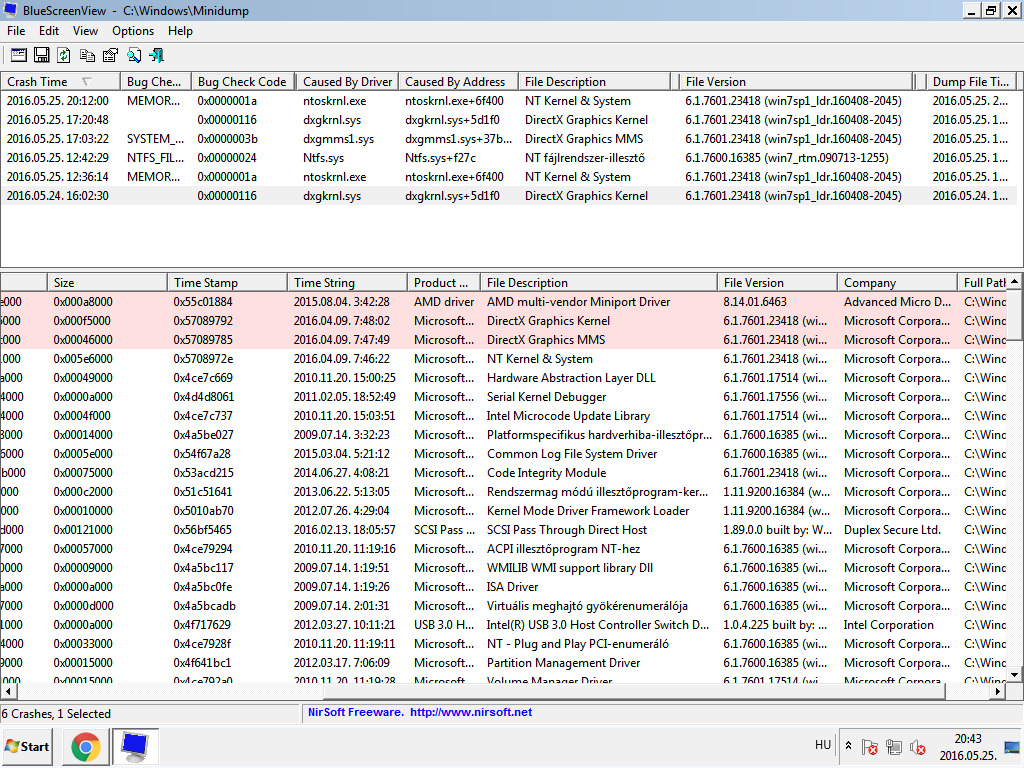Open the Options menu
1024x768 pixels.
click(x=133, y=31)
